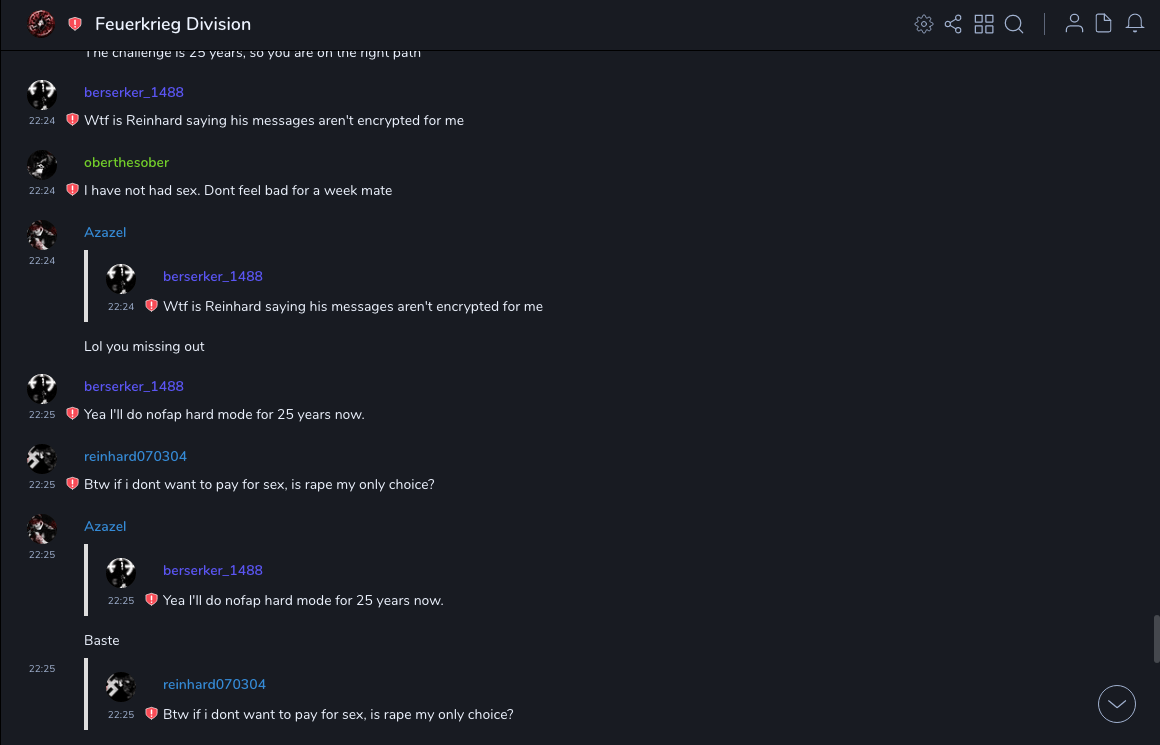Screen dimensions: 1160x745
Task: Click the room avatar in the header
Action: click(41, 24)
